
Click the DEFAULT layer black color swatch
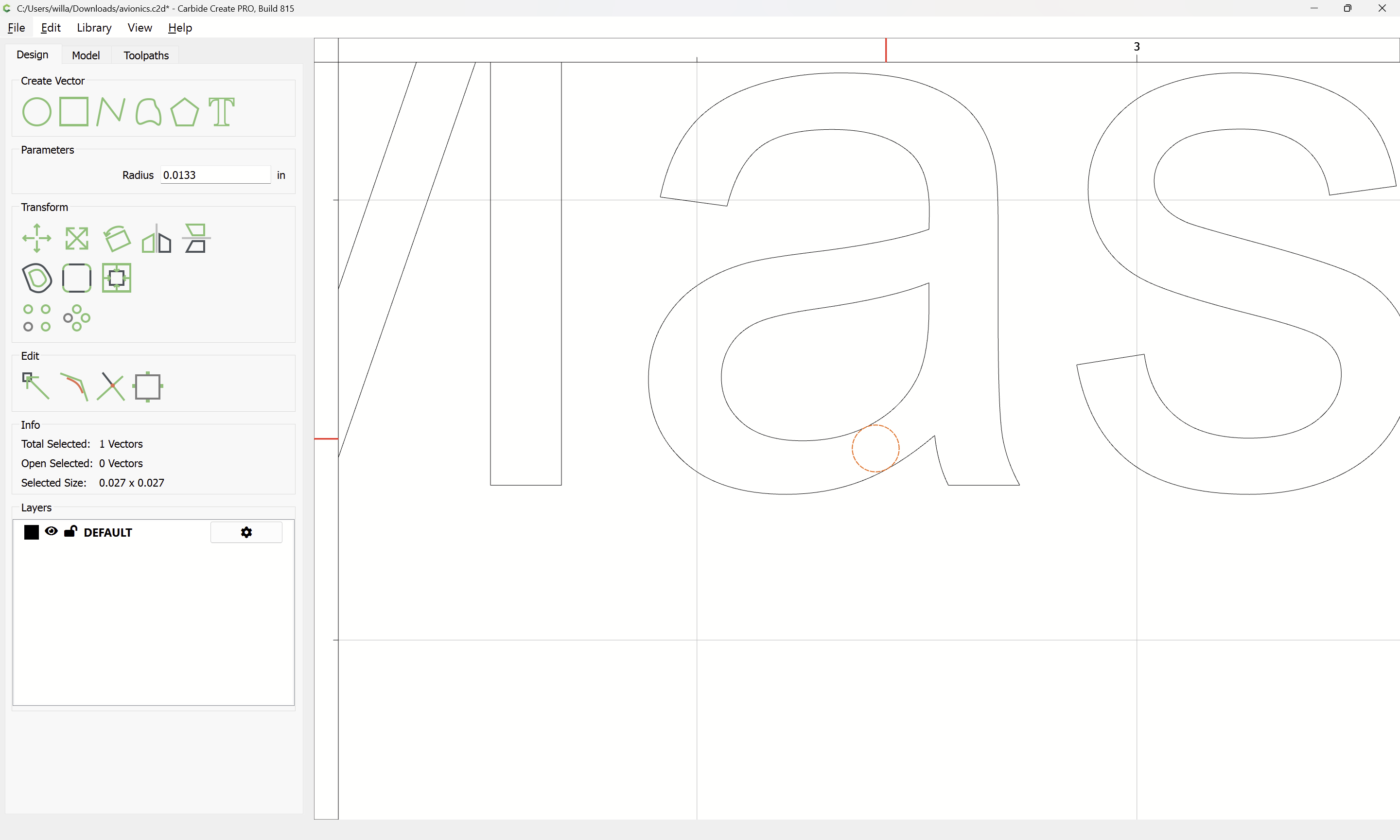pos(32,532)
